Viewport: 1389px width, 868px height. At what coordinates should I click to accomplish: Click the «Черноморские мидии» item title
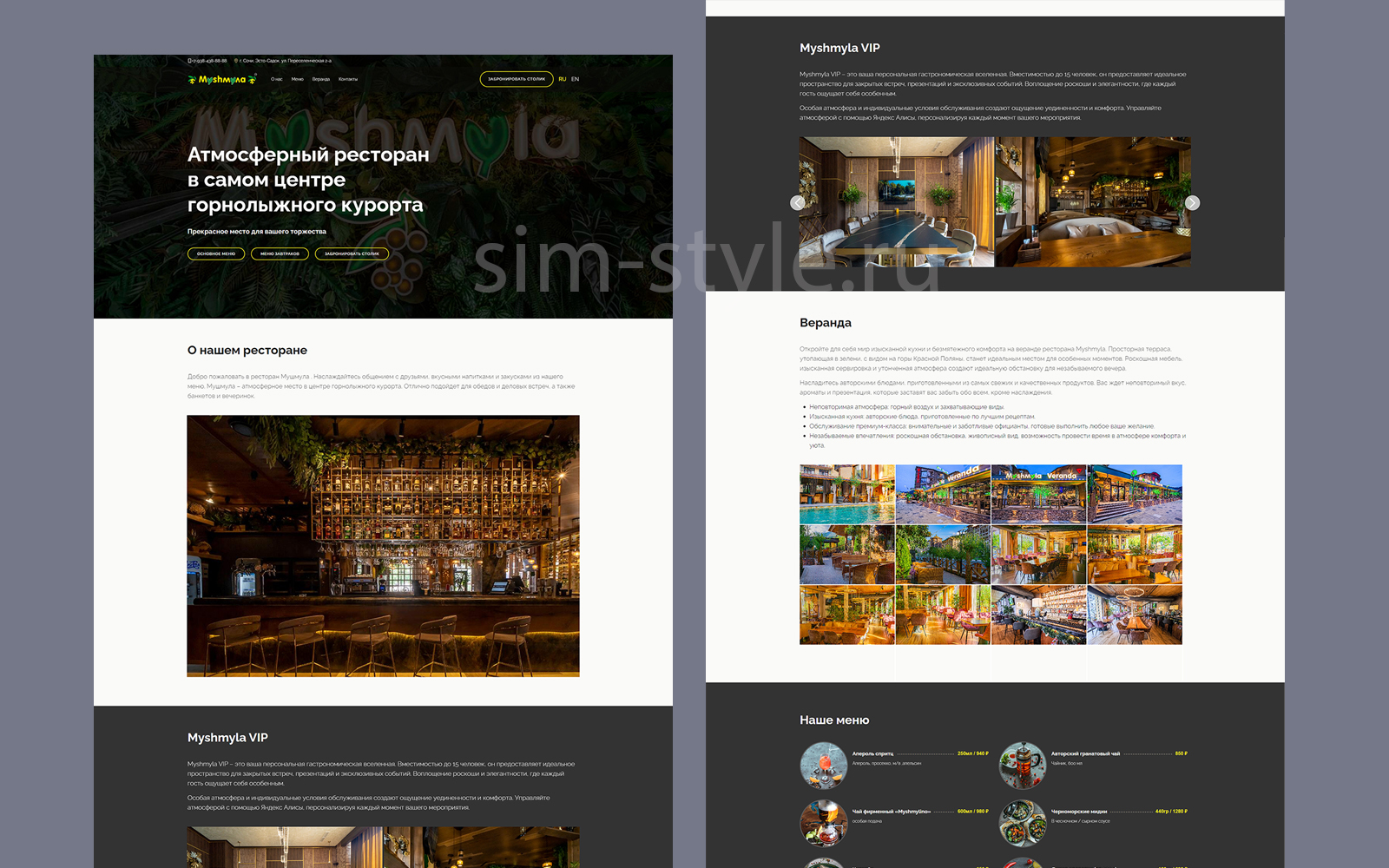[1079, 812]
